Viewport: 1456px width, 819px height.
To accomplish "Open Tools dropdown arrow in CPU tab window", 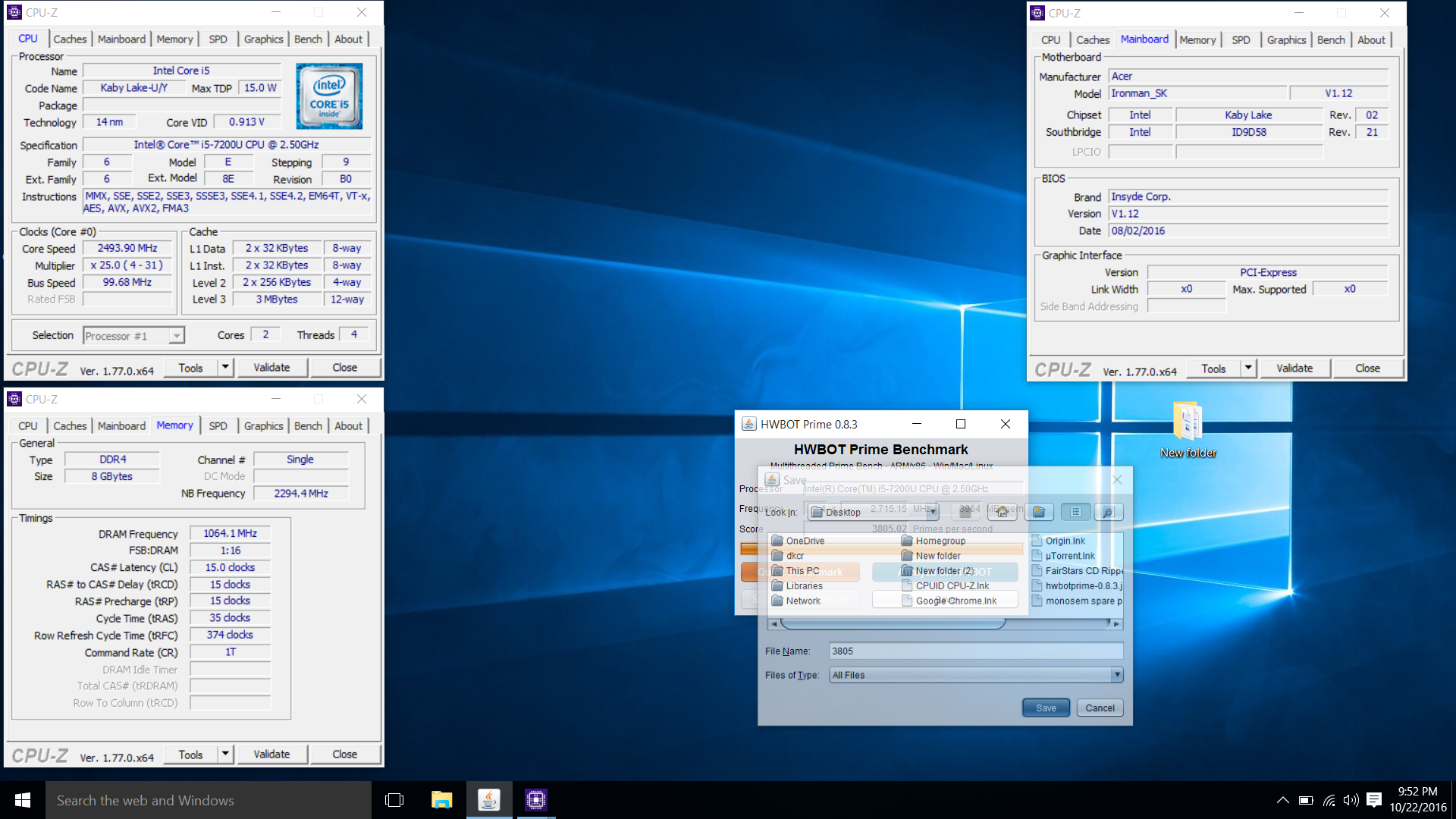I will pos(225,368).
